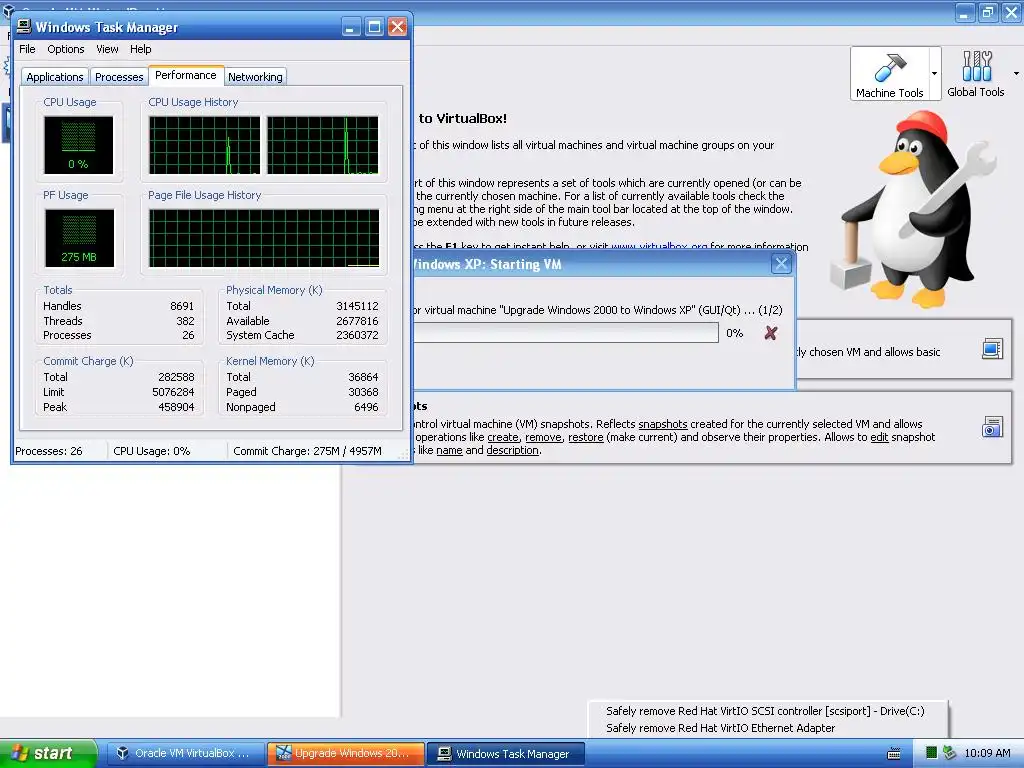Select the Performance tab
1024x768 pixels.
coord(186,75)
